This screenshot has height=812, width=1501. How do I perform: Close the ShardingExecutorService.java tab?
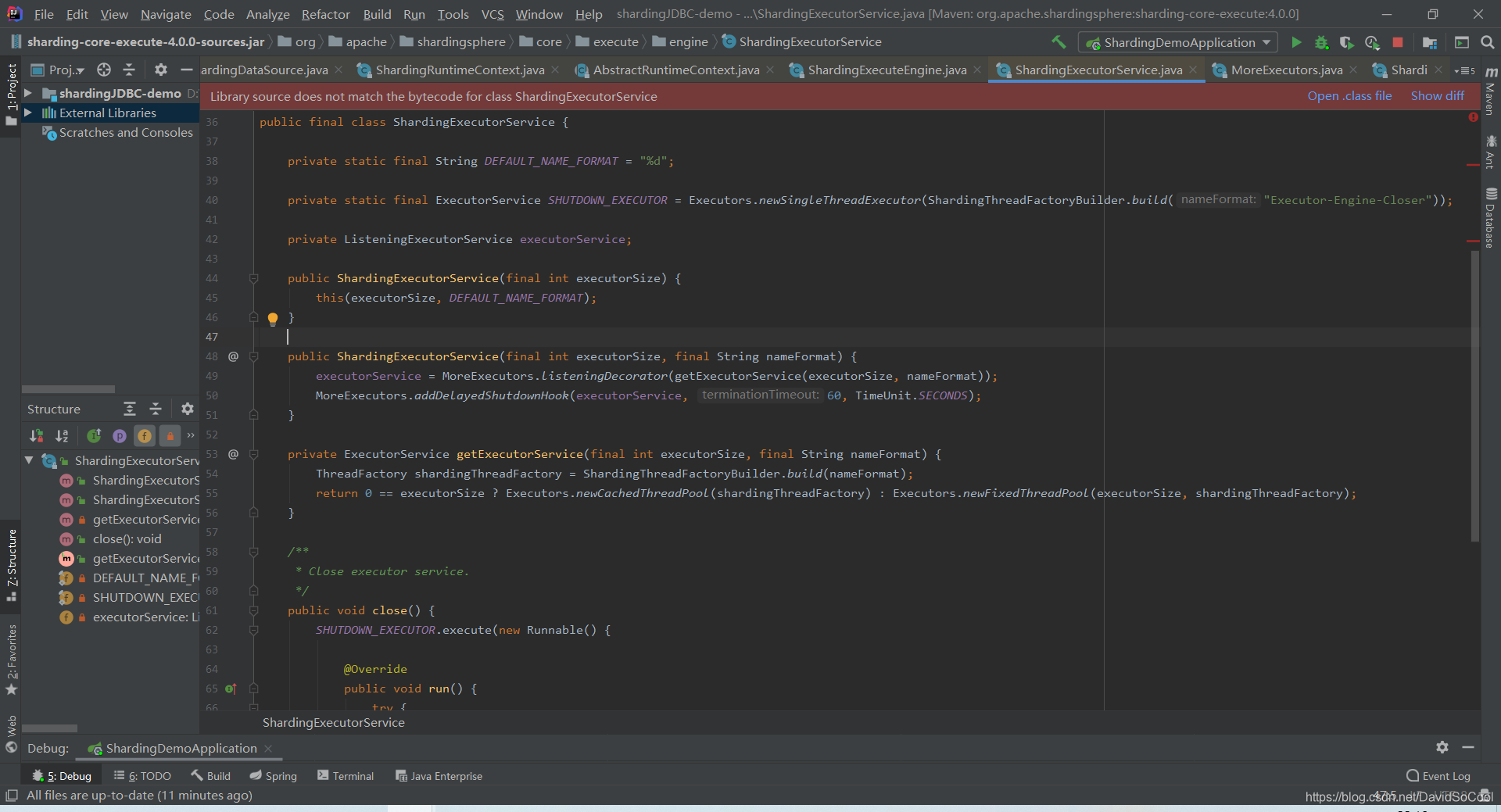coord(1193,70)
